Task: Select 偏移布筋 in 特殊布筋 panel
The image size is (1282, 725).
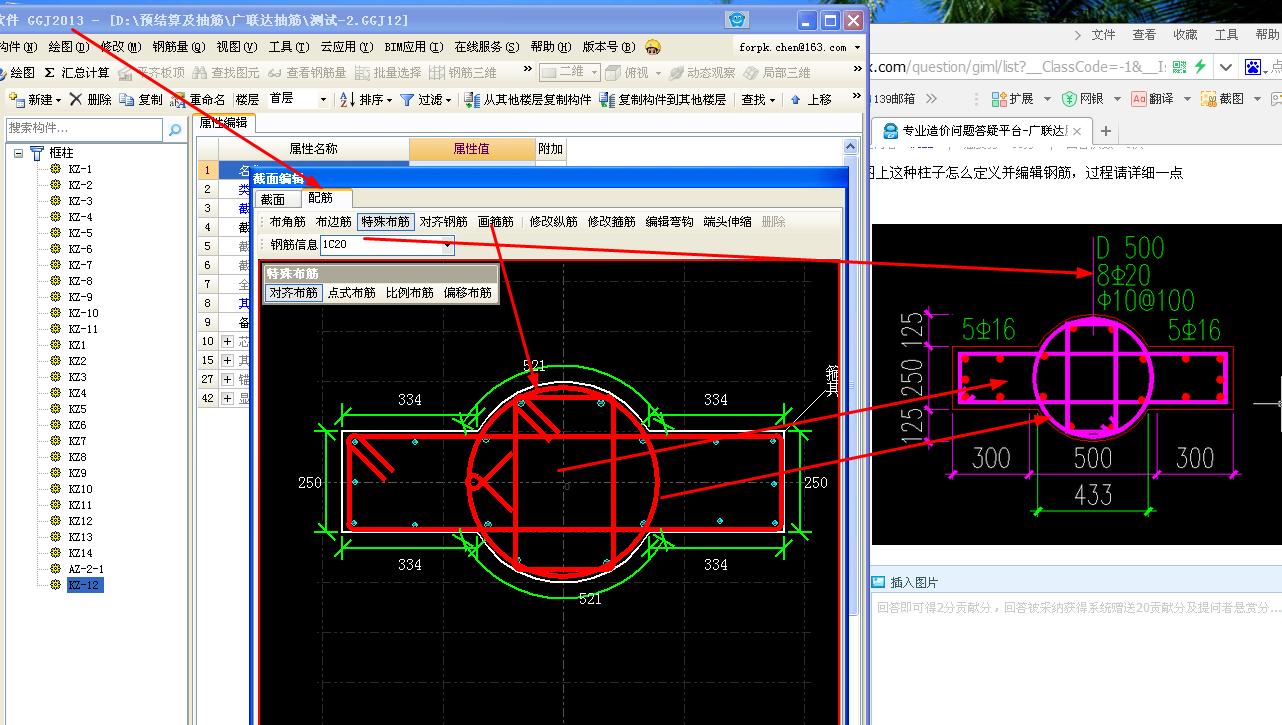Action: tap(468, 293)
